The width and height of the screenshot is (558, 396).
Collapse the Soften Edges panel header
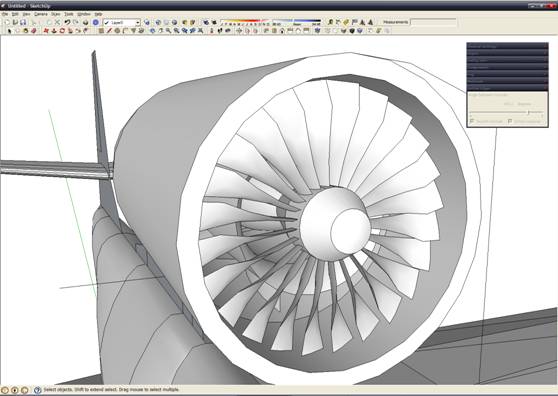pyautogui.click(x=507, y=88)
